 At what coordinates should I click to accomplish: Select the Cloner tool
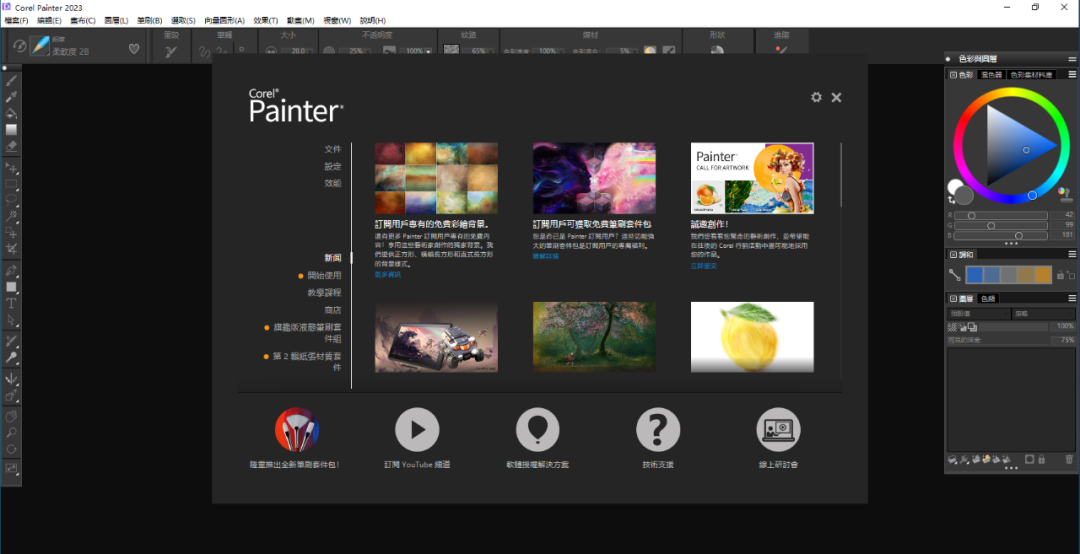pos(11,341)
